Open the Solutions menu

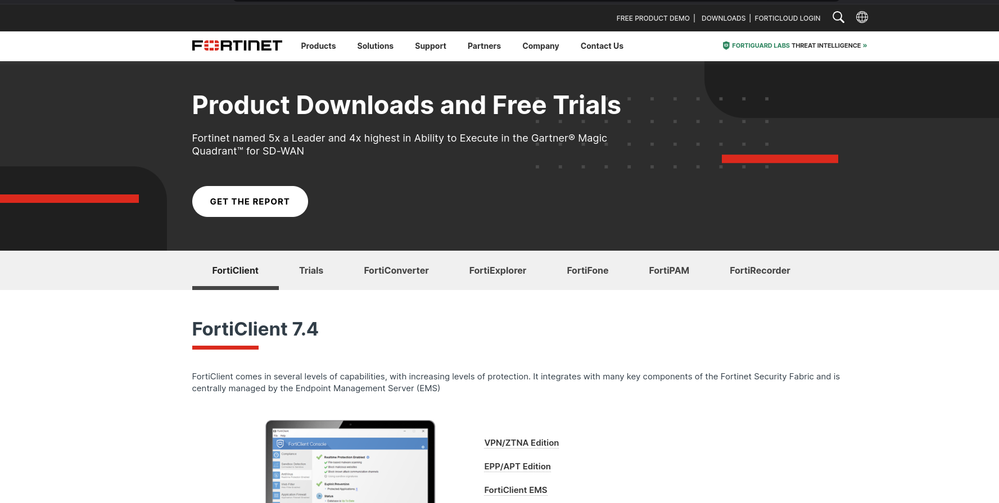pos(375,46)
